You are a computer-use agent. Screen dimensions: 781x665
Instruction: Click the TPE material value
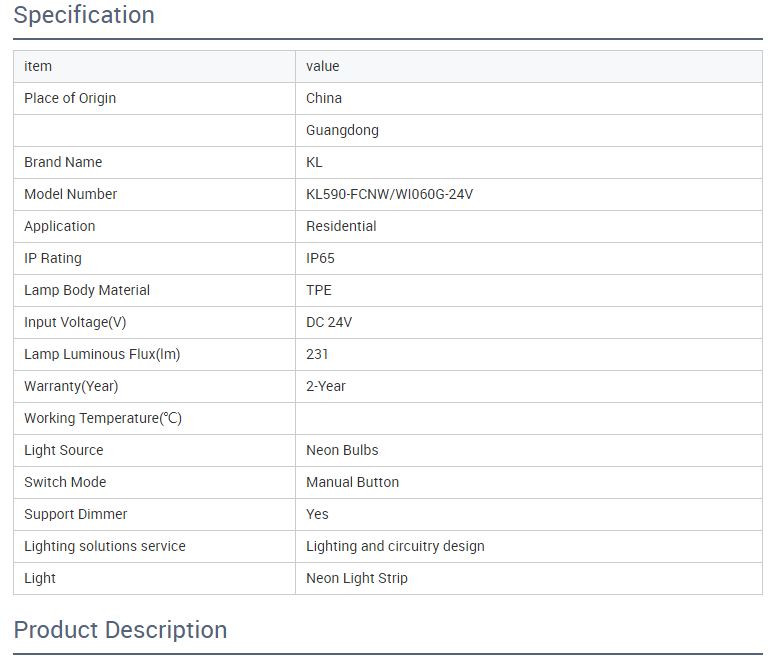click(x=318, y=290)
